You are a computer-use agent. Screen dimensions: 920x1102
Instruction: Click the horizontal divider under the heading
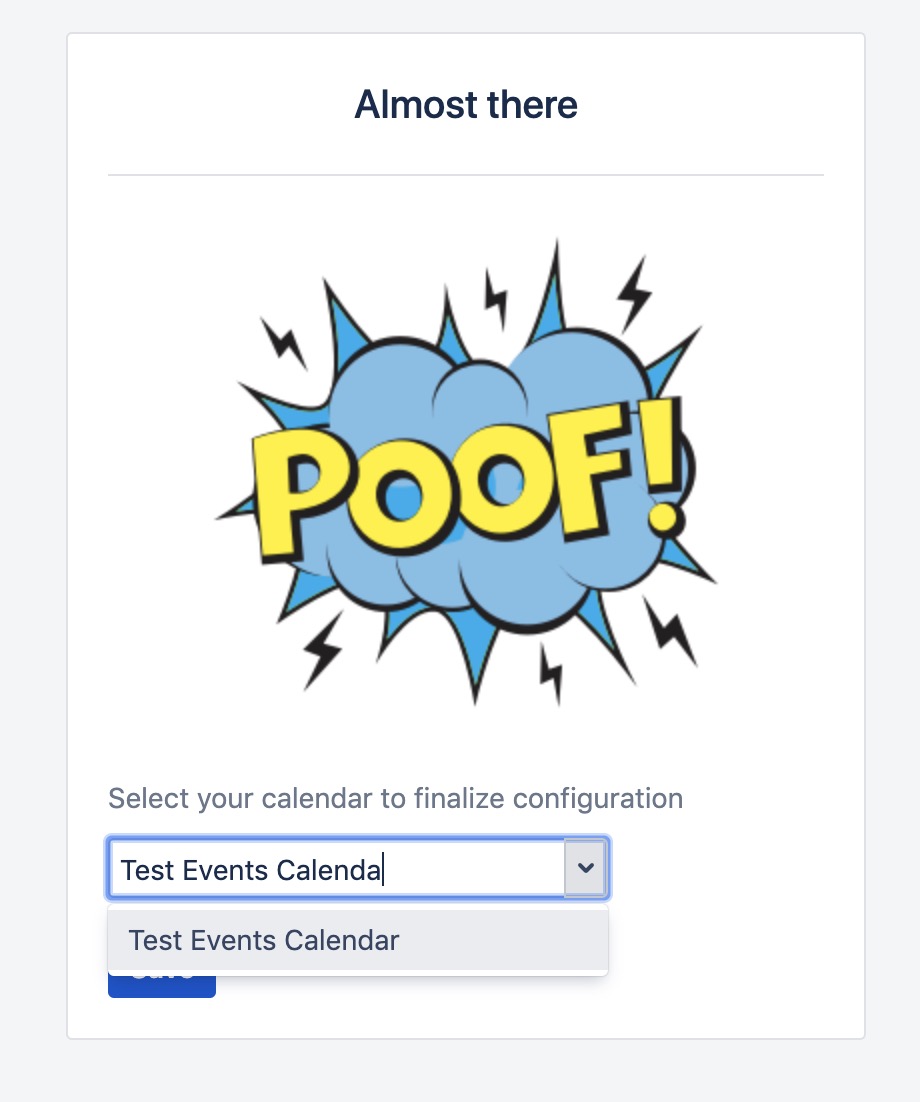click(466, 175)
